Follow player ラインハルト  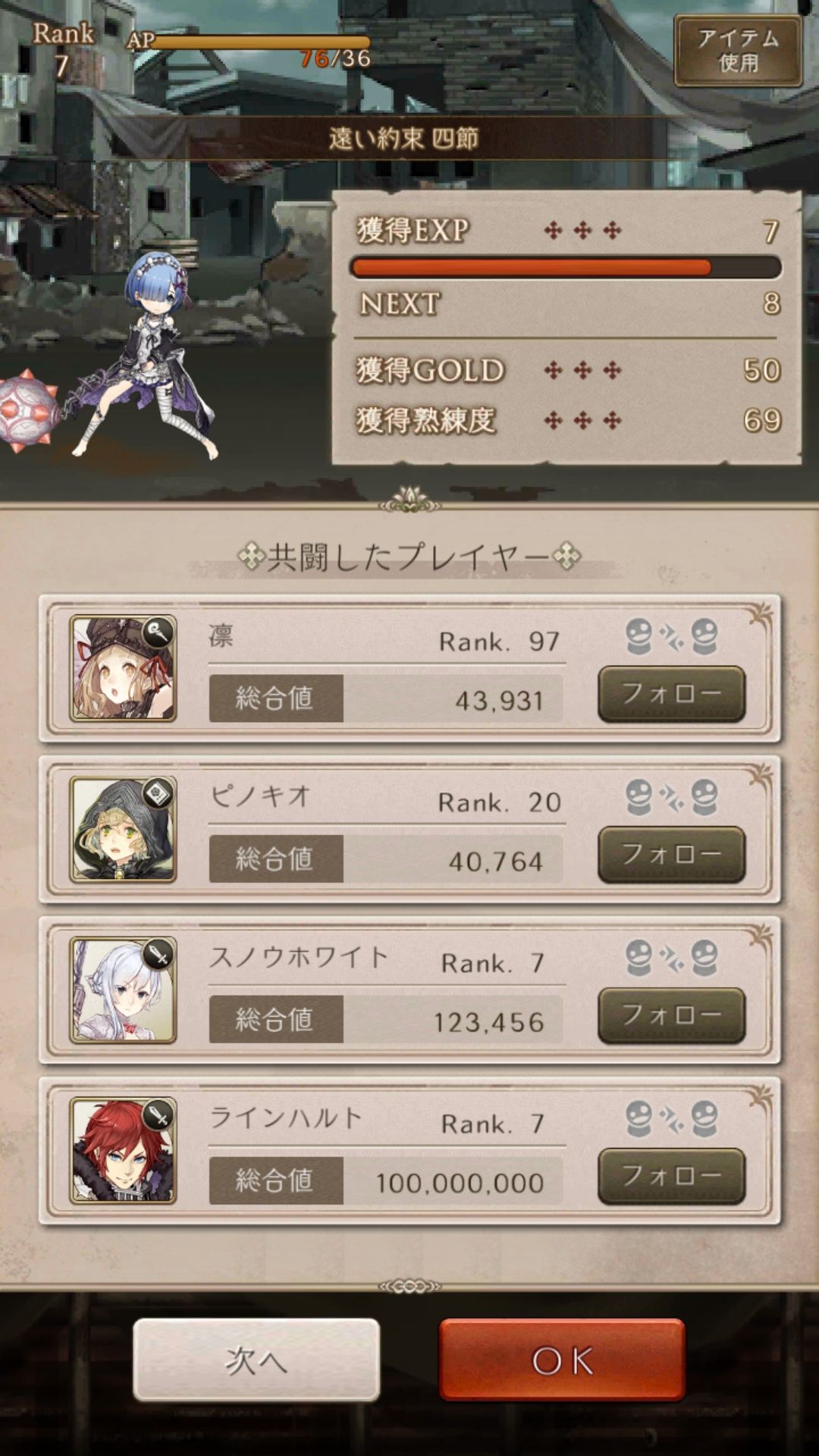point(672,1176)
